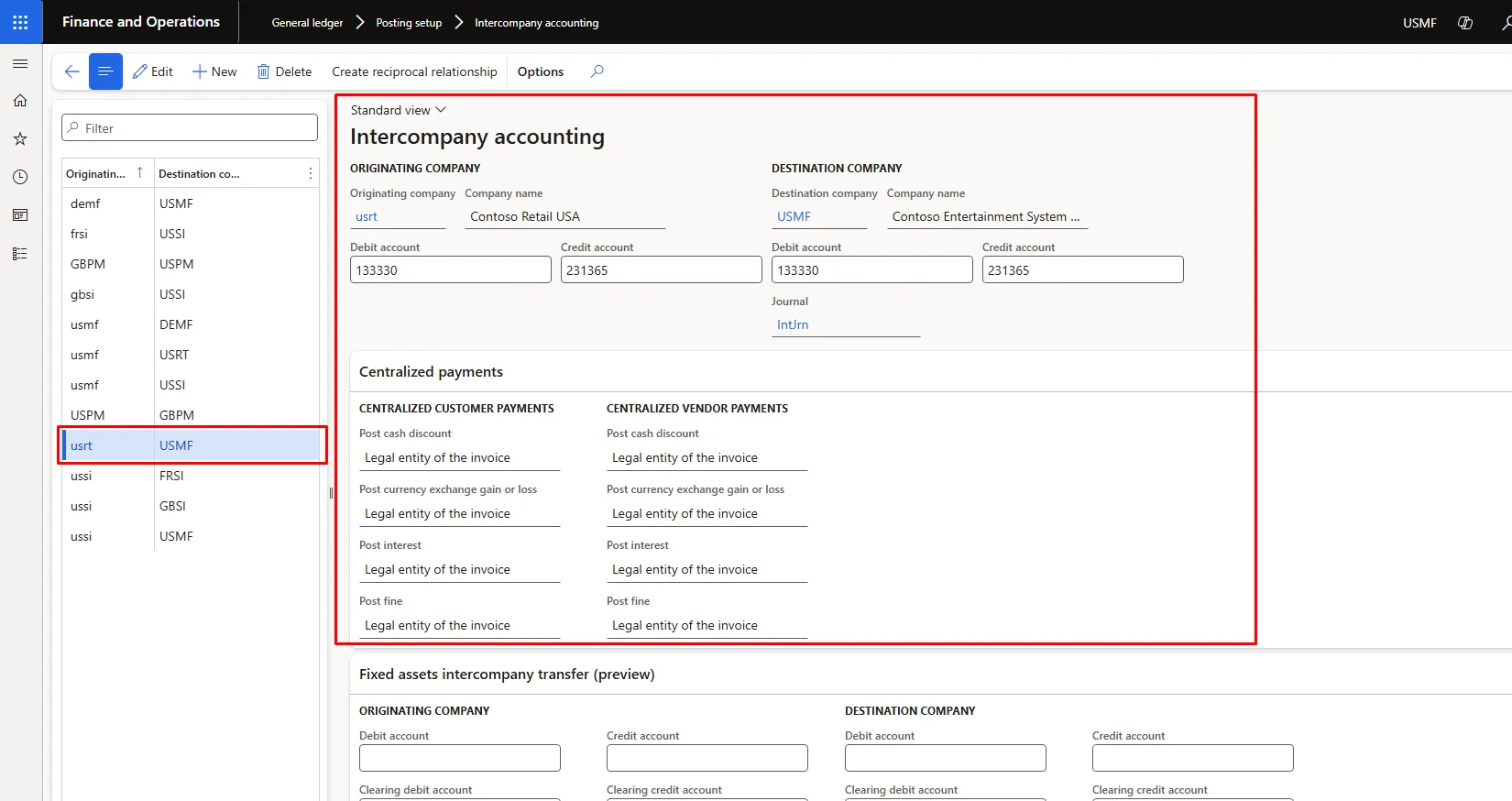Screen dimensions: 1512x801
Task: Open vendor Post interest dropdown
Action: [x=707, y=570]
